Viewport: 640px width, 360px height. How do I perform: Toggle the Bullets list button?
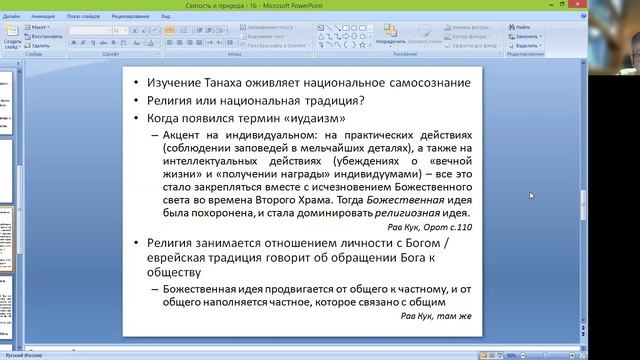[x=171, y=31]
